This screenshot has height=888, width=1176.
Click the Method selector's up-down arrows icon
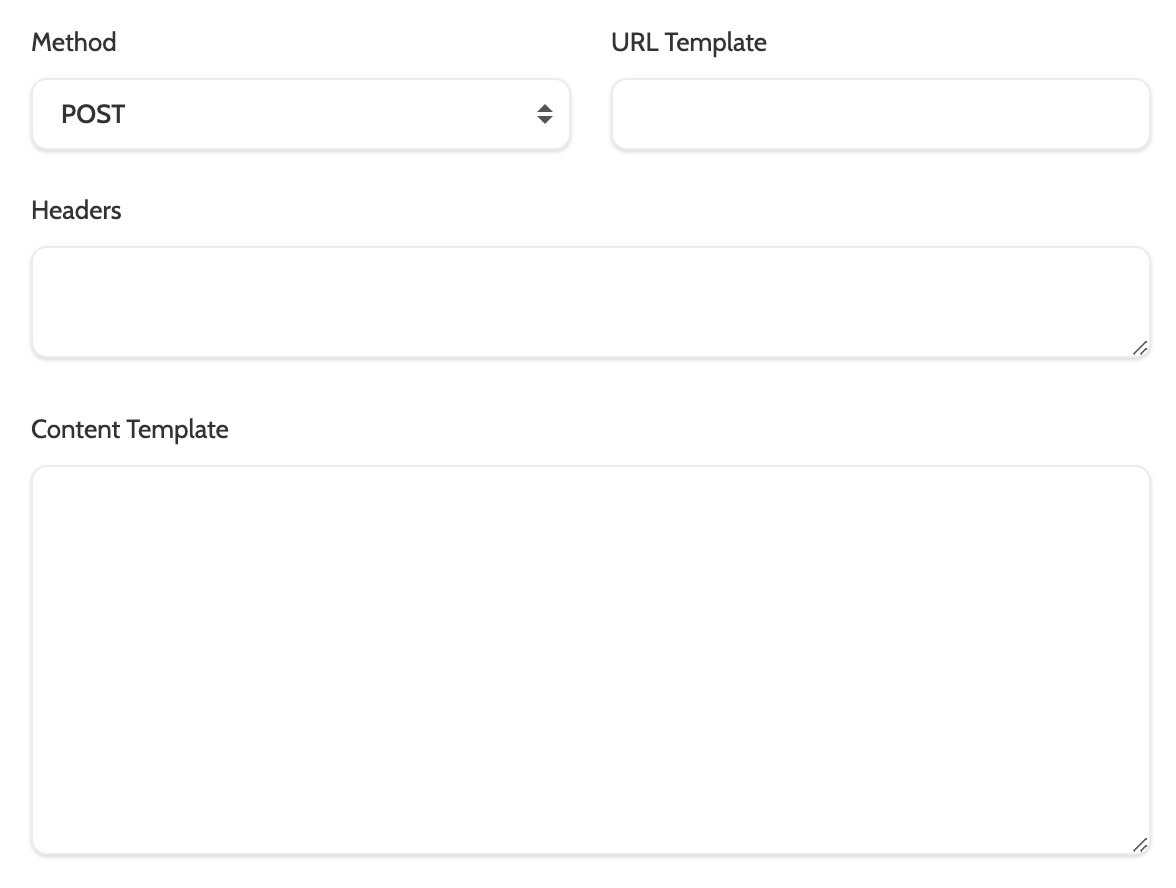[x=544, y=114]
